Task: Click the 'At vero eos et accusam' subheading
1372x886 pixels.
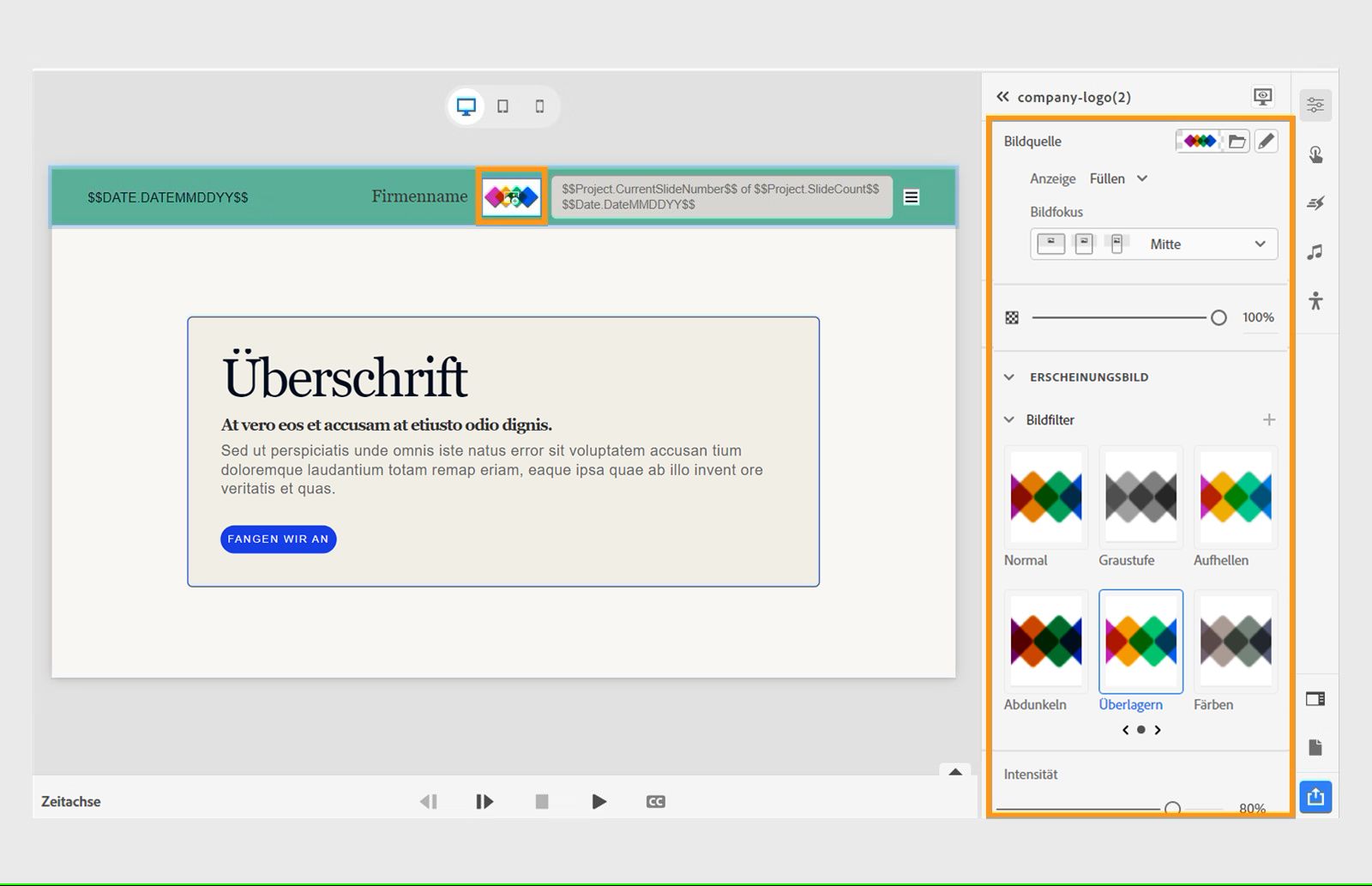Action: point(387,425)
